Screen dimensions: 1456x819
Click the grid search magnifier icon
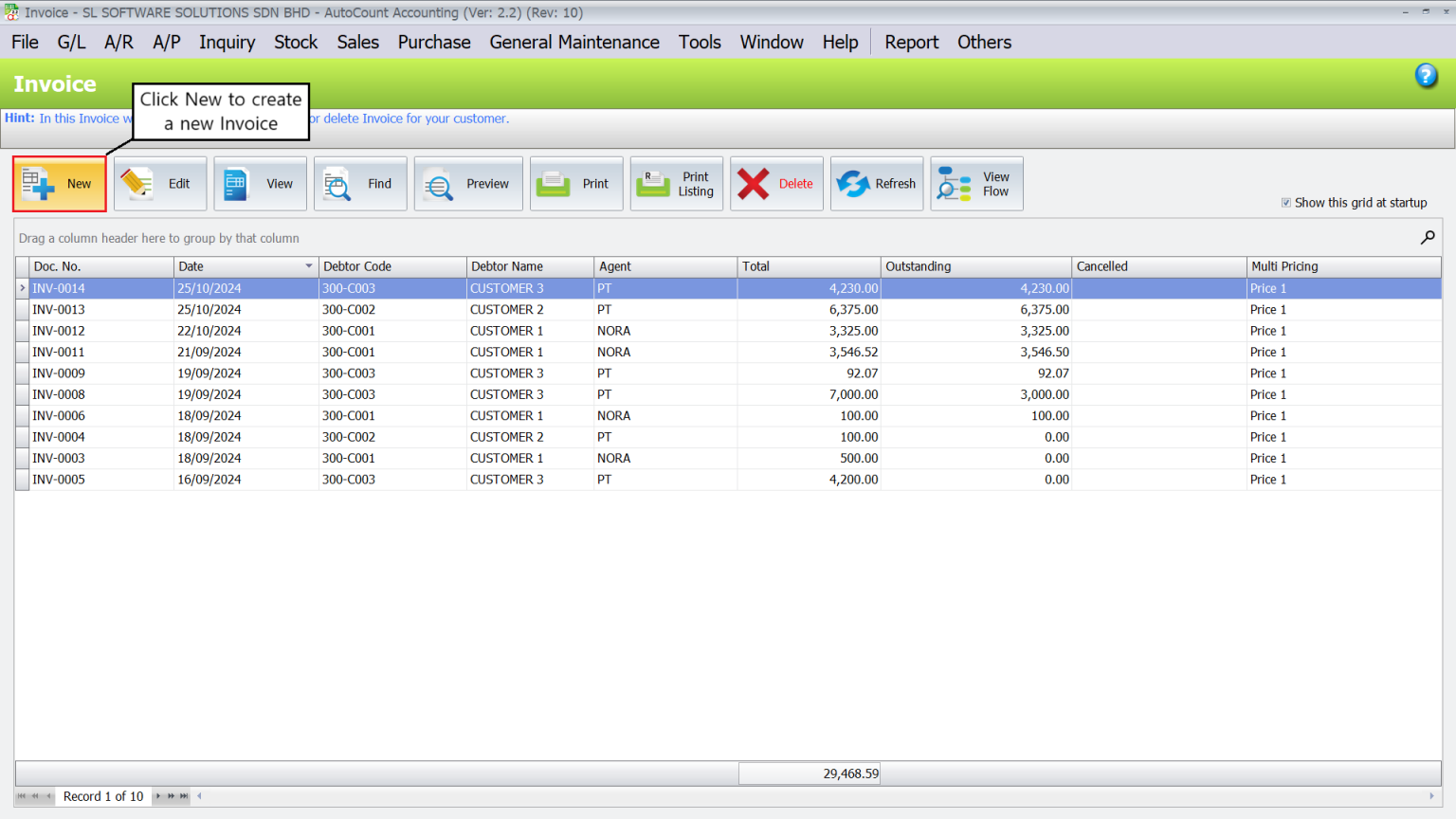coord(1428,238)
